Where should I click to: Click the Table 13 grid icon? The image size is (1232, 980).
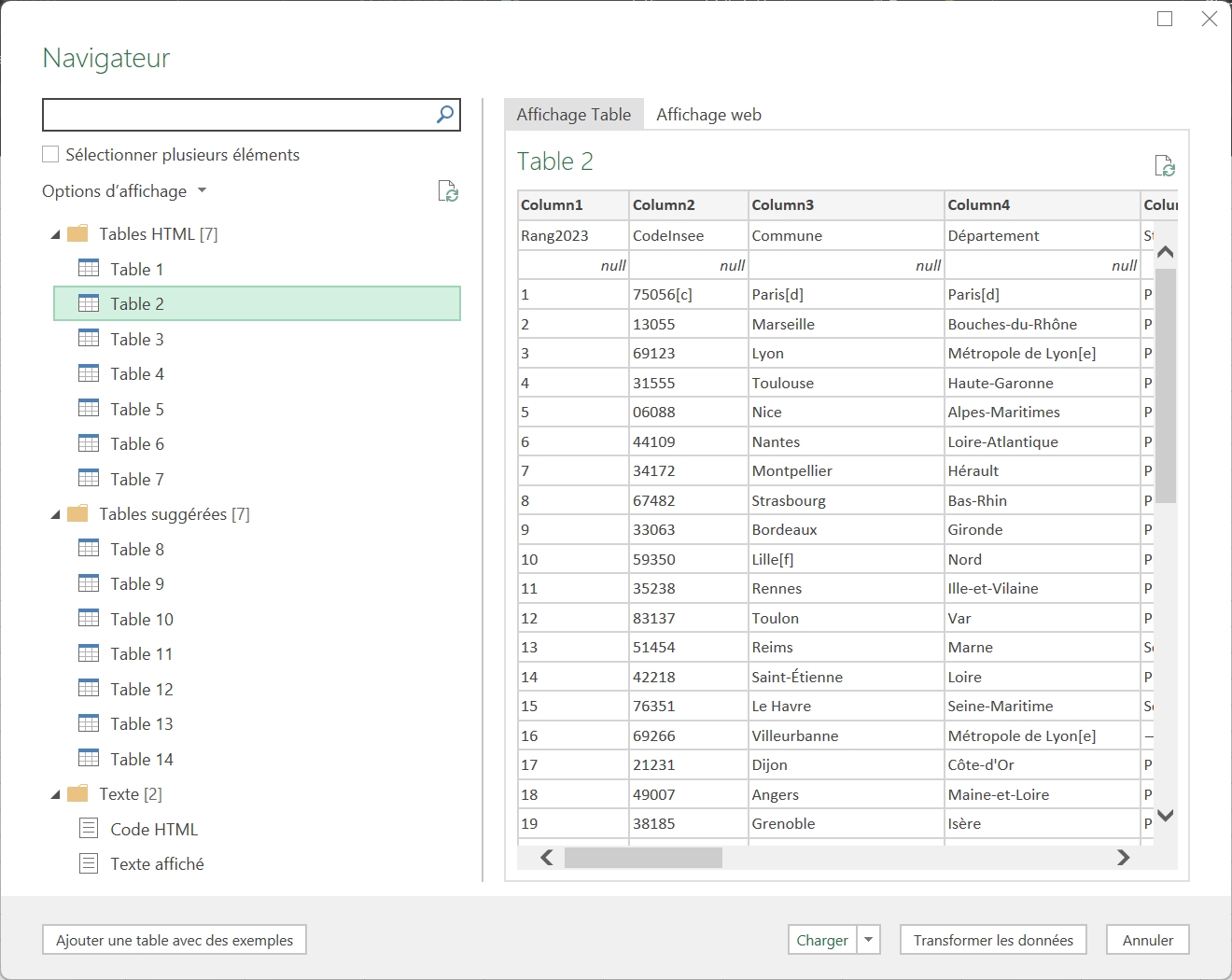89,723
